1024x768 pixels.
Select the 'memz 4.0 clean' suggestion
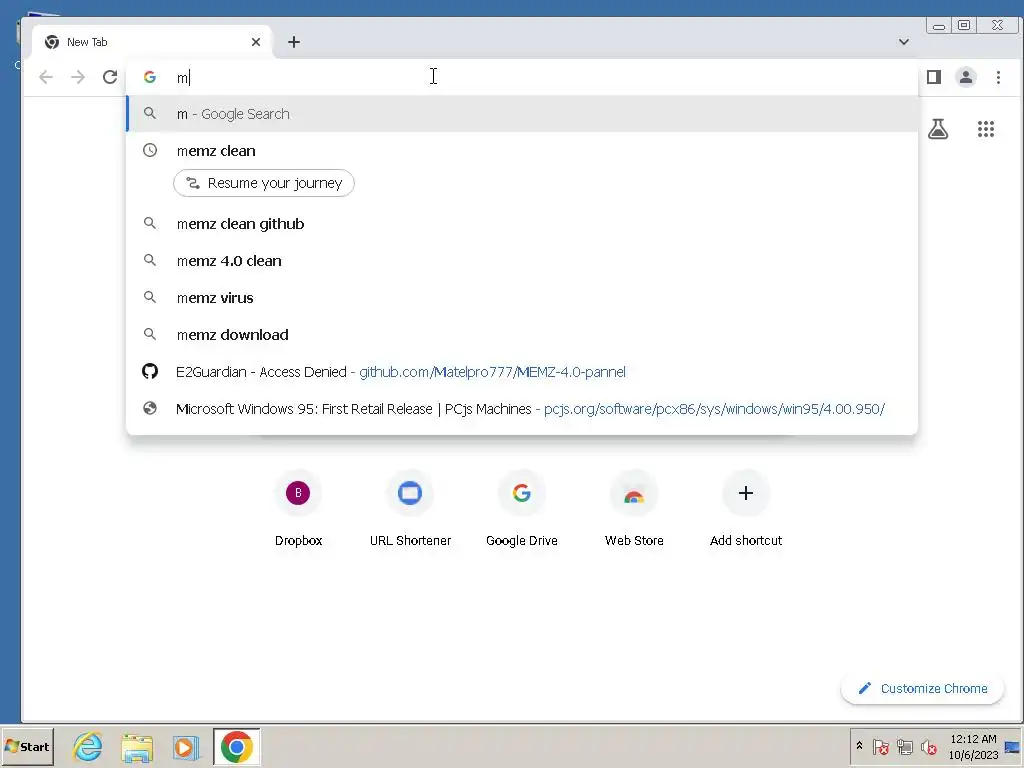pos(522,261)
